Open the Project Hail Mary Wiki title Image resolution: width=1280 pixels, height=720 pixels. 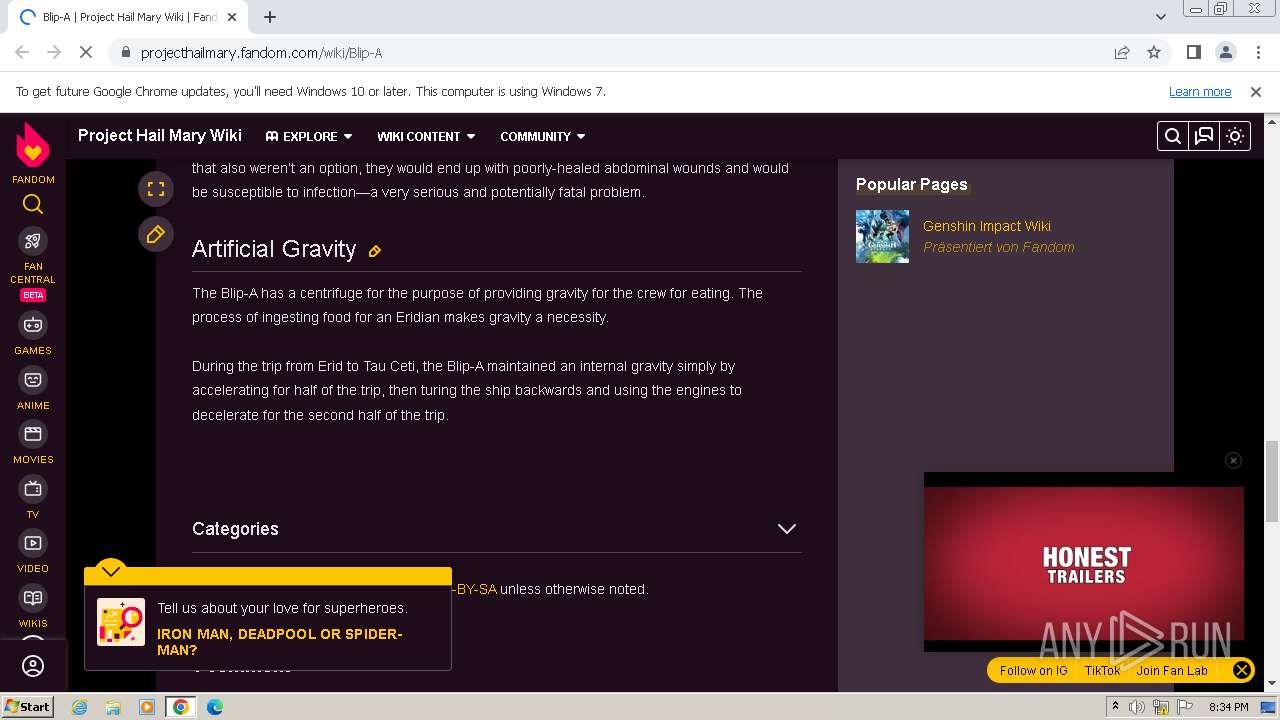click(160, 135)
